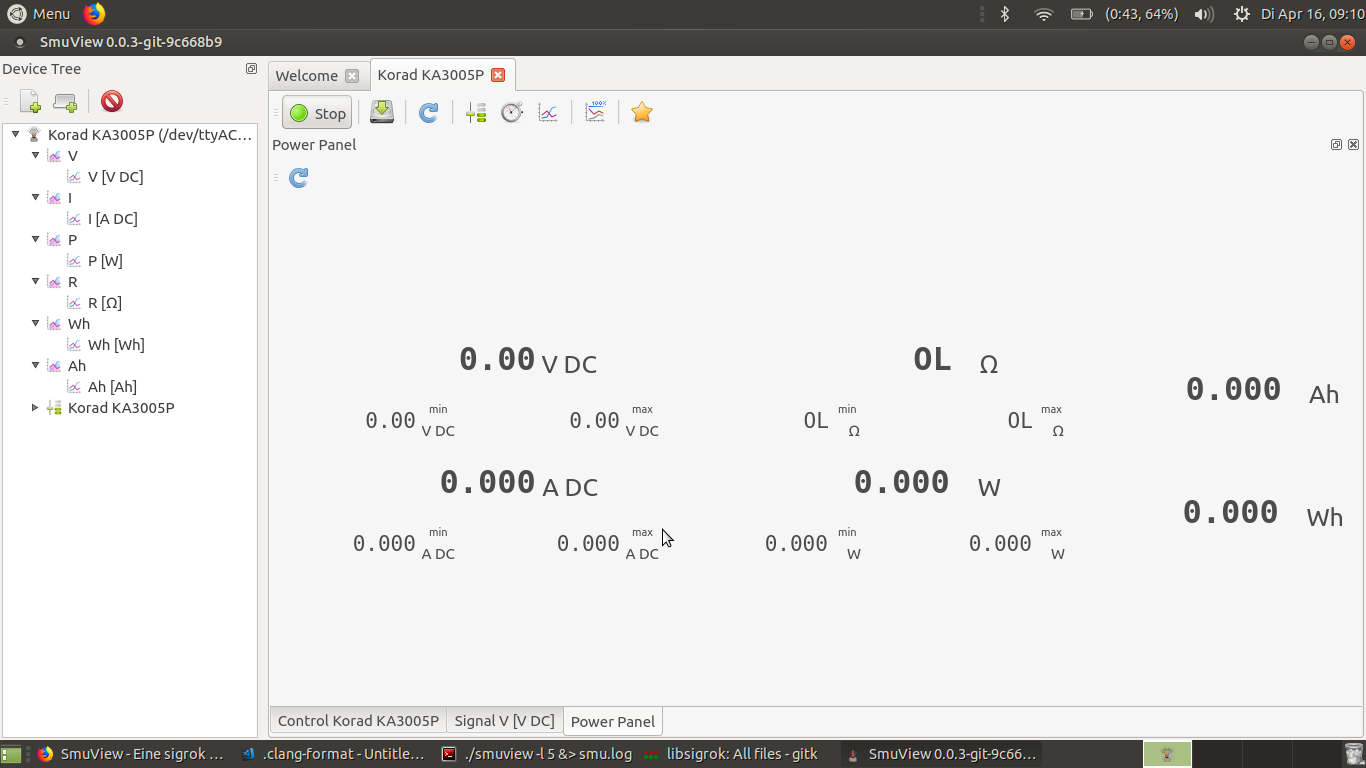The height and width of the screenshot is (768, 1366).
Task: Select the R [Ω] signal
Action: (x=105, y=303)
